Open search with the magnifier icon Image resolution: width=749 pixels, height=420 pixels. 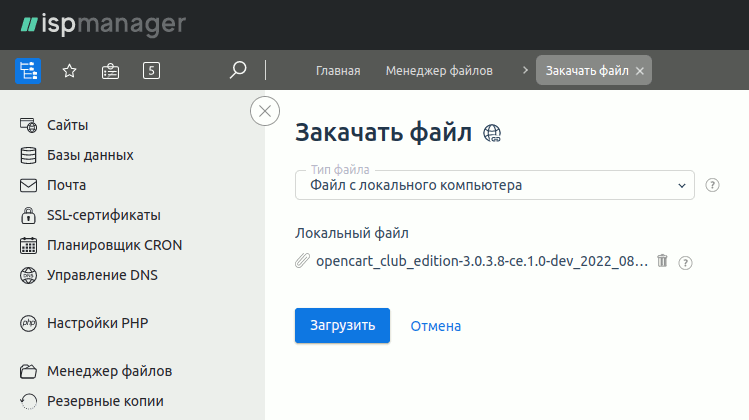pos(237,70)
